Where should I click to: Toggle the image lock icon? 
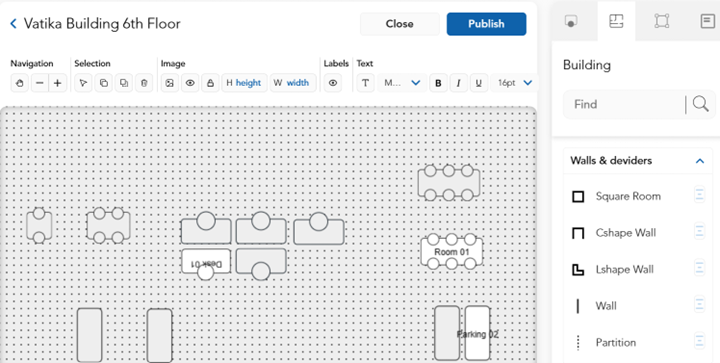(x=210, y=83)
